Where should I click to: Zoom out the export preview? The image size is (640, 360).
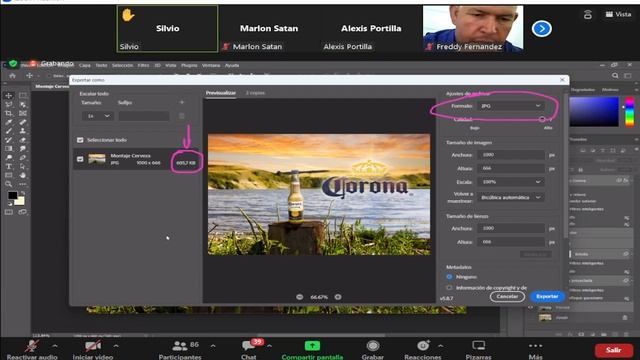pyautogui.click(x=300, y=297)
